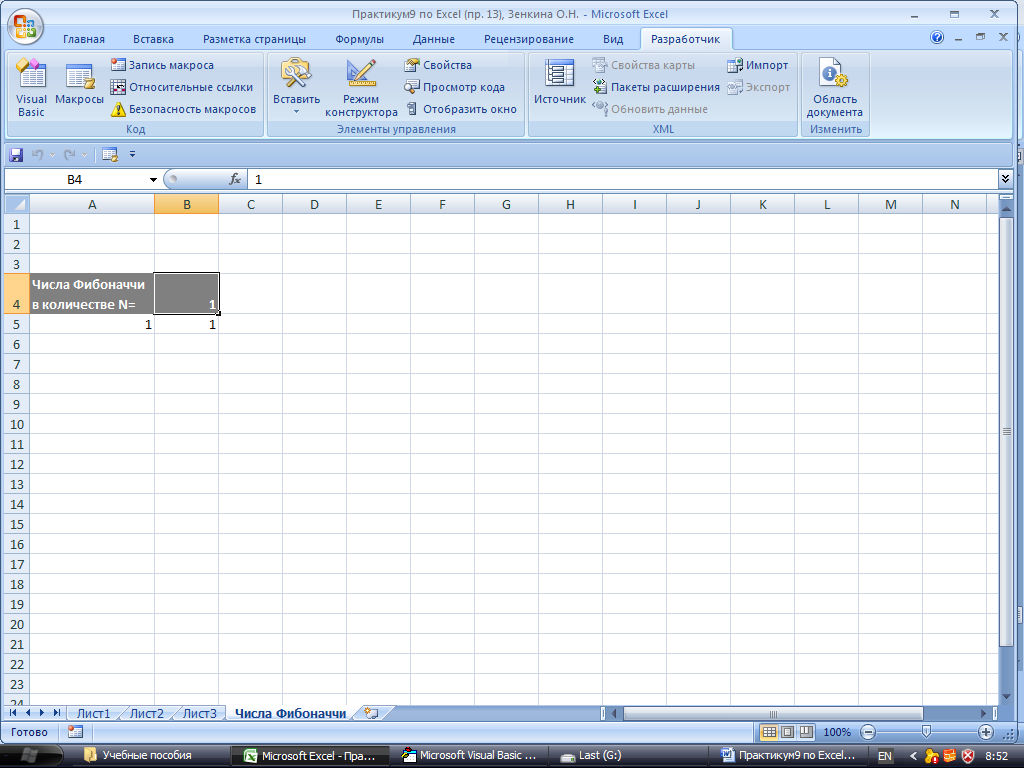Switch to Microsoft Visual Basic taskbar window
Image resolution: width=1024 pixels, height=768 pixels.
click(x=470, y=756)
